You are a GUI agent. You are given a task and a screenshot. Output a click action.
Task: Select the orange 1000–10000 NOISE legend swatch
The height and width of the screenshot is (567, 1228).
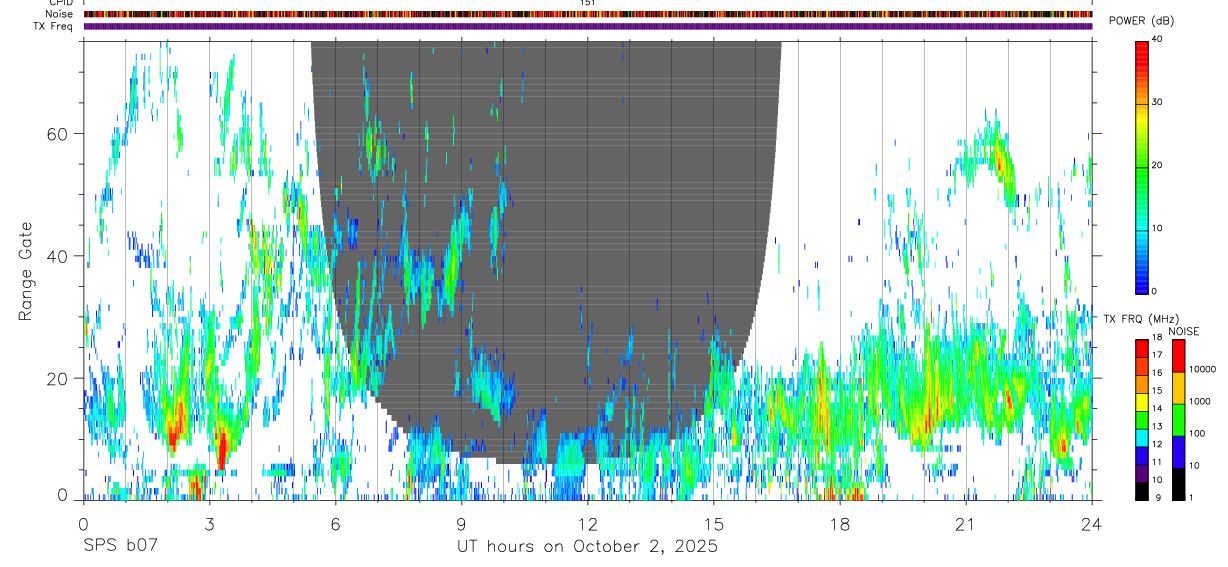[x=1179, y=388]
